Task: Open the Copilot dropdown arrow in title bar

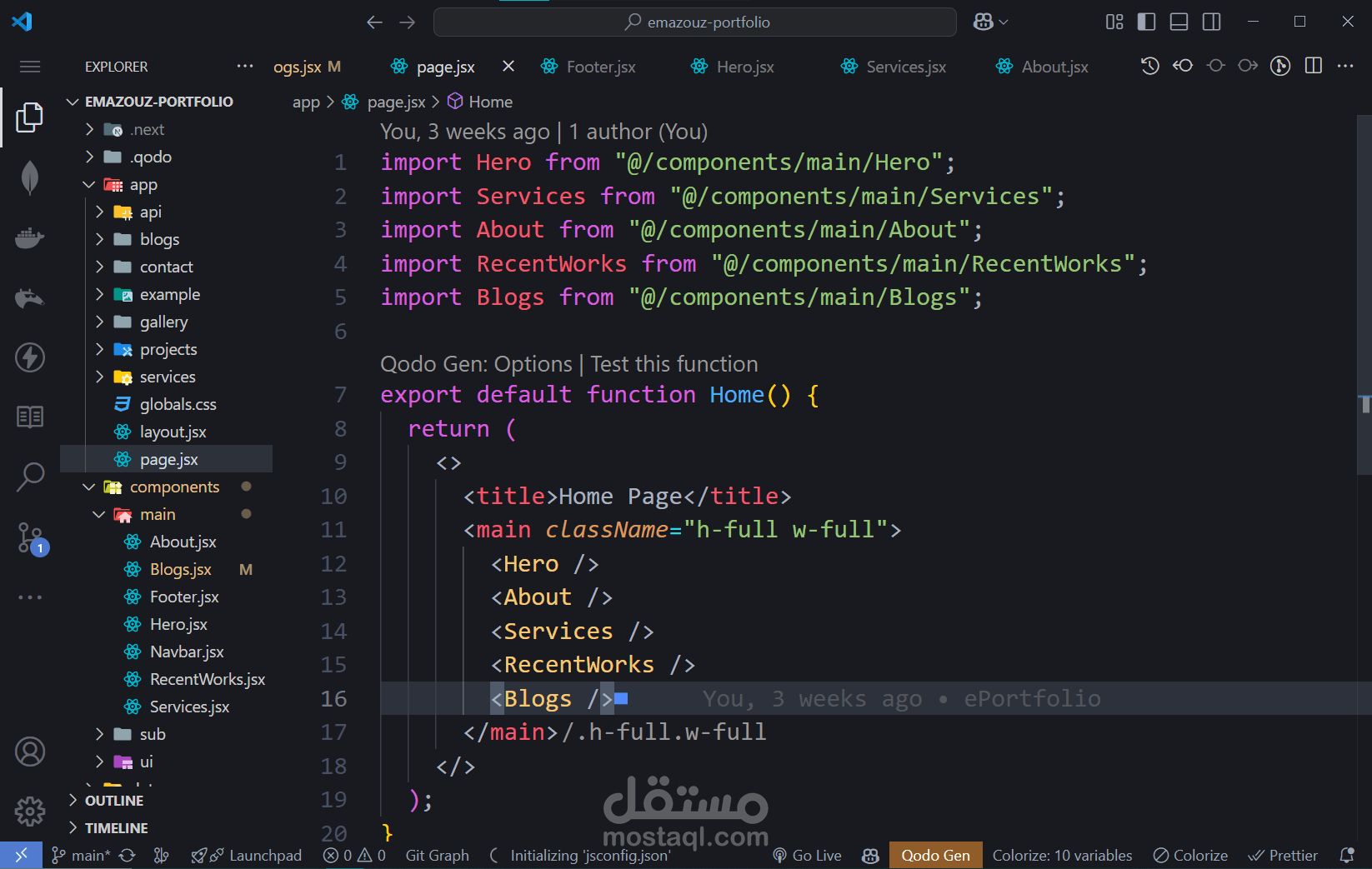Action: point(1004,22)
